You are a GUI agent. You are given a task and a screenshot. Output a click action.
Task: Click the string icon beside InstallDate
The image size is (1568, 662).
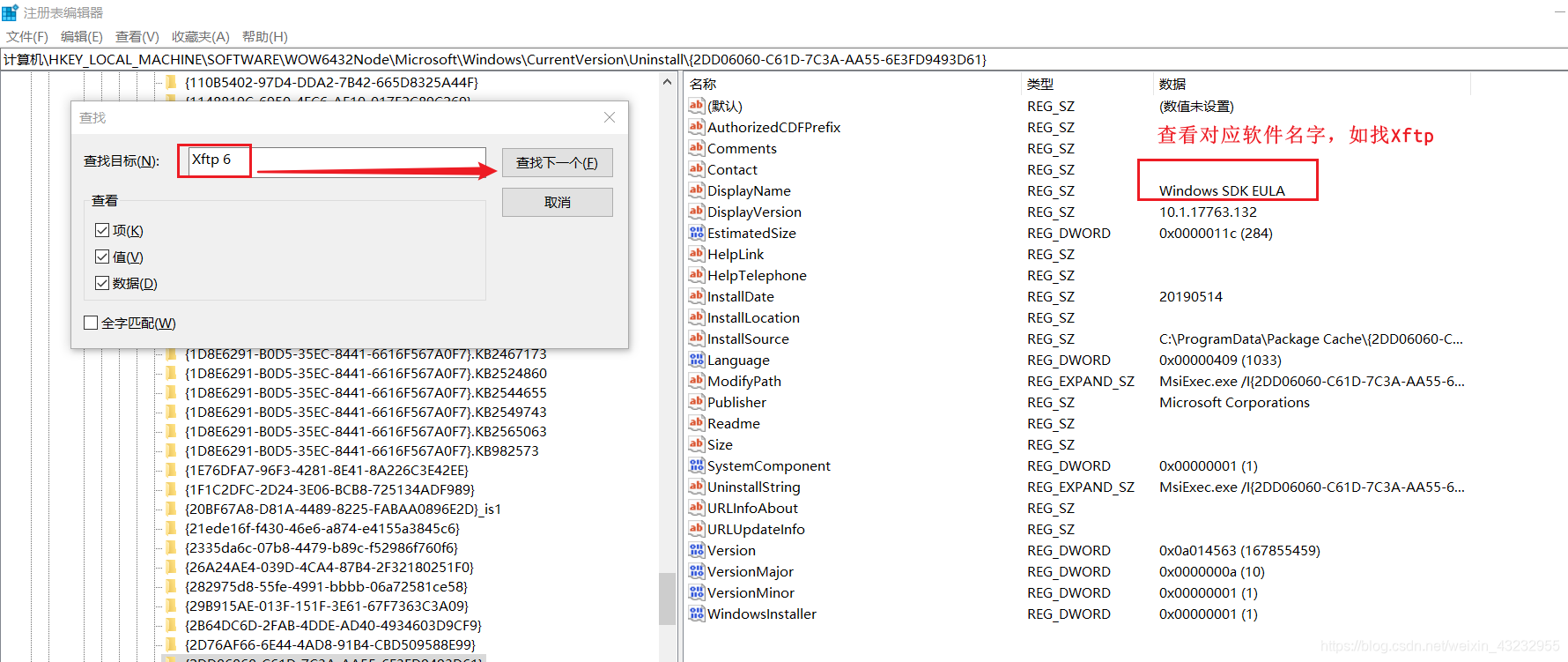[x=697, y=296]
